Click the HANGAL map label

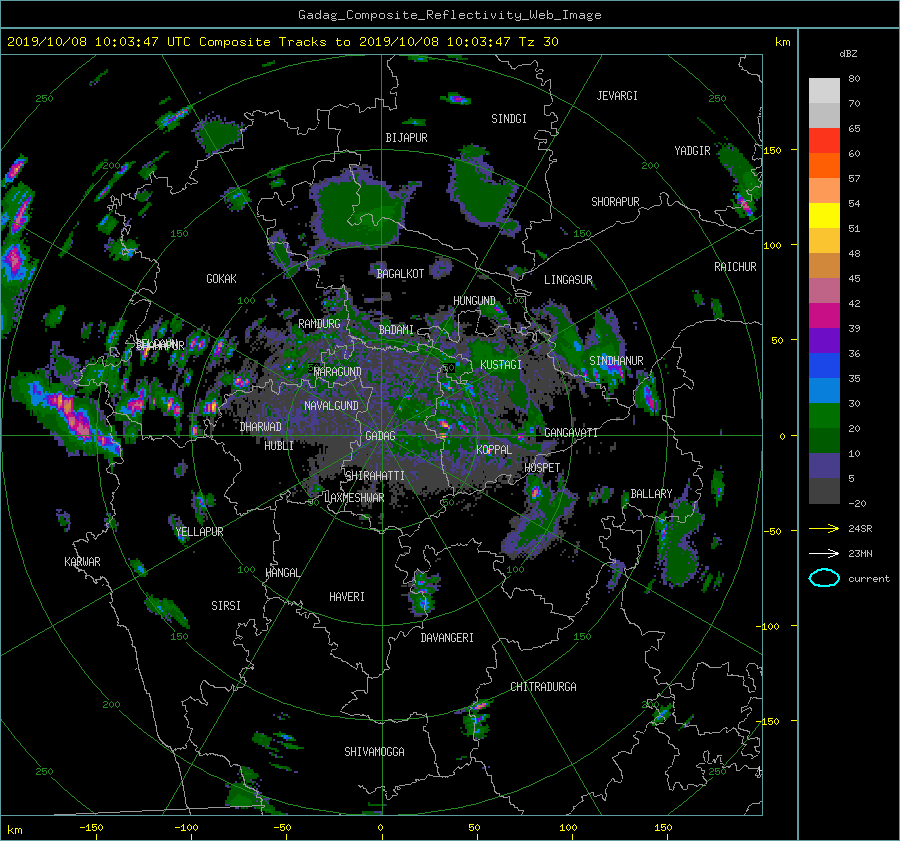283,573
